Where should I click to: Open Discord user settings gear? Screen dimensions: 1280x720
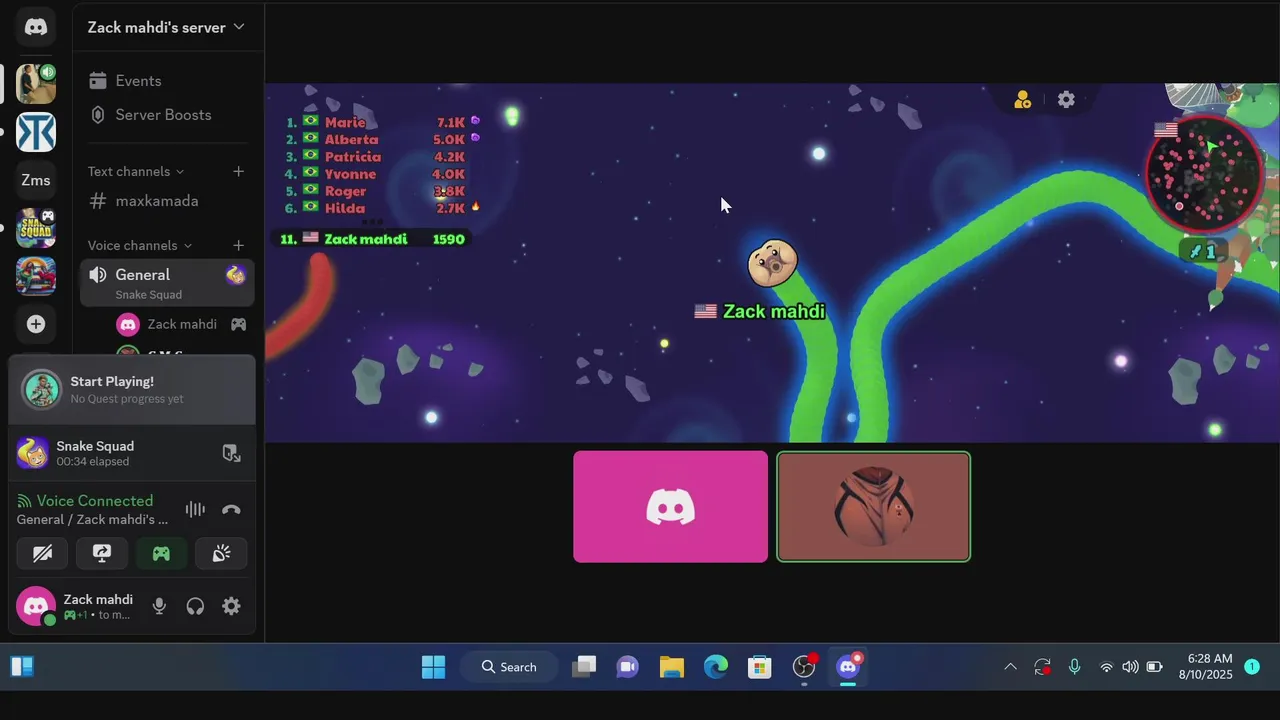231,606
